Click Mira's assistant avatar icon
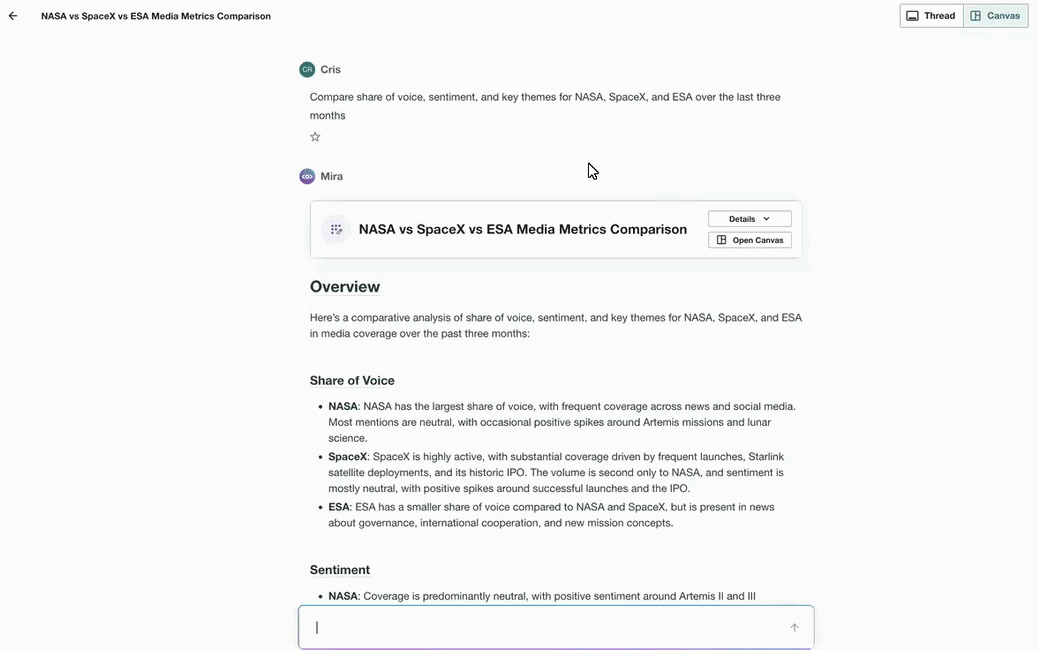This screenshot has width=1038, height=650. (307, 176)
